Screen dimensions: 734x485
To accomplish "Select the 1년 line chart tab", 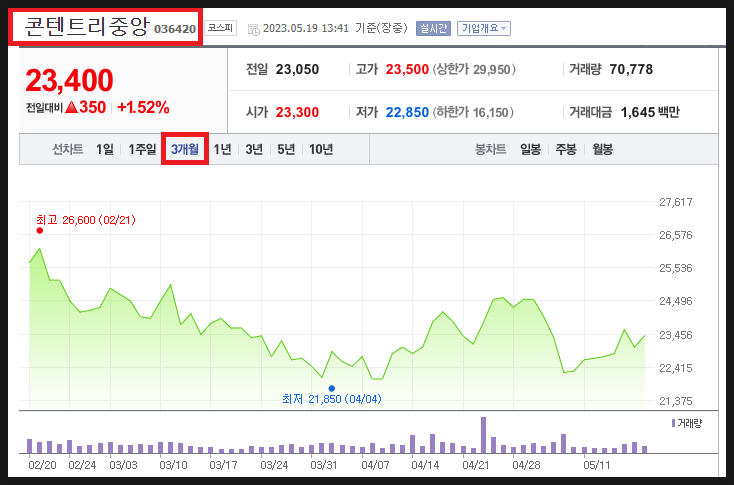I will point(222,149).
